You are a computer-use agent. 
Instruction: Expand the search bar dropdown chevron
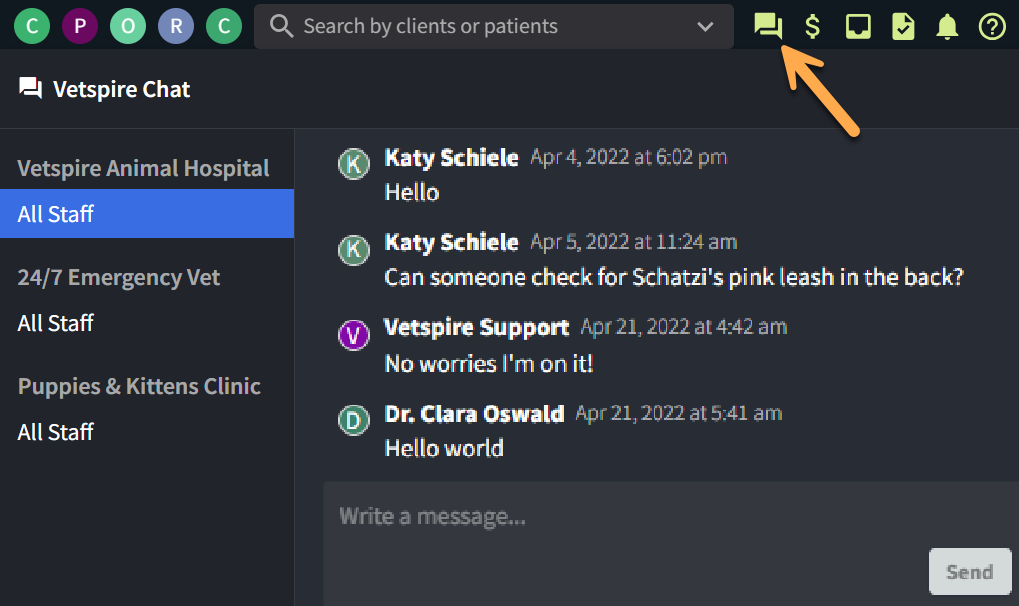(707, 26)
